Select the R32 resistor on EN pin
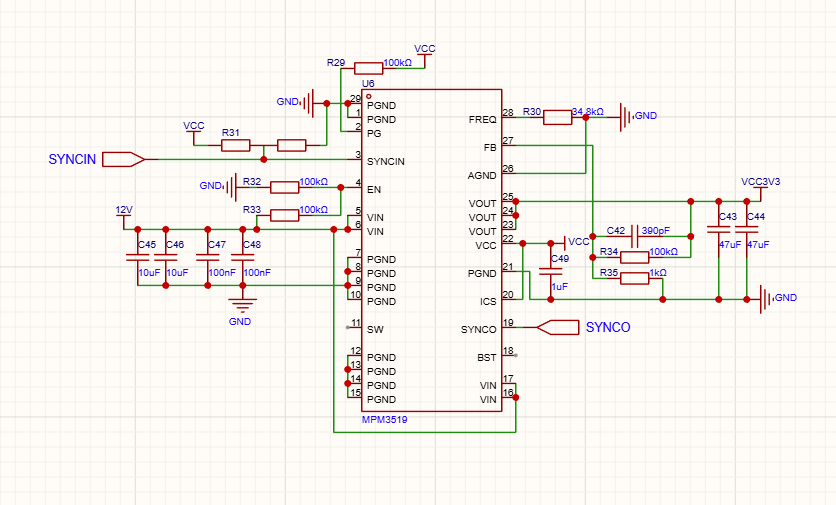836x505 pixels. coord(285,186)
